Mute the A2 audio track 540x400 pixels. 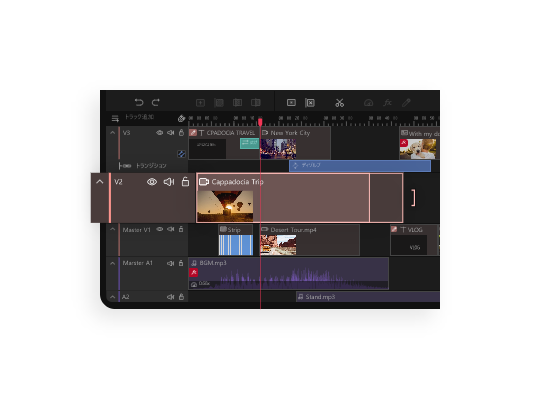(171, 297)
